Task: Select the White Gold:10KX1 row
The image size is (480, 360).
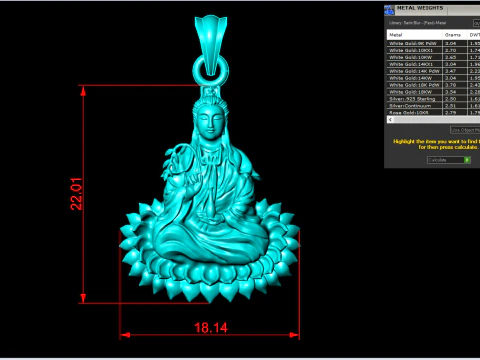Action: click(x=433, y=50)
